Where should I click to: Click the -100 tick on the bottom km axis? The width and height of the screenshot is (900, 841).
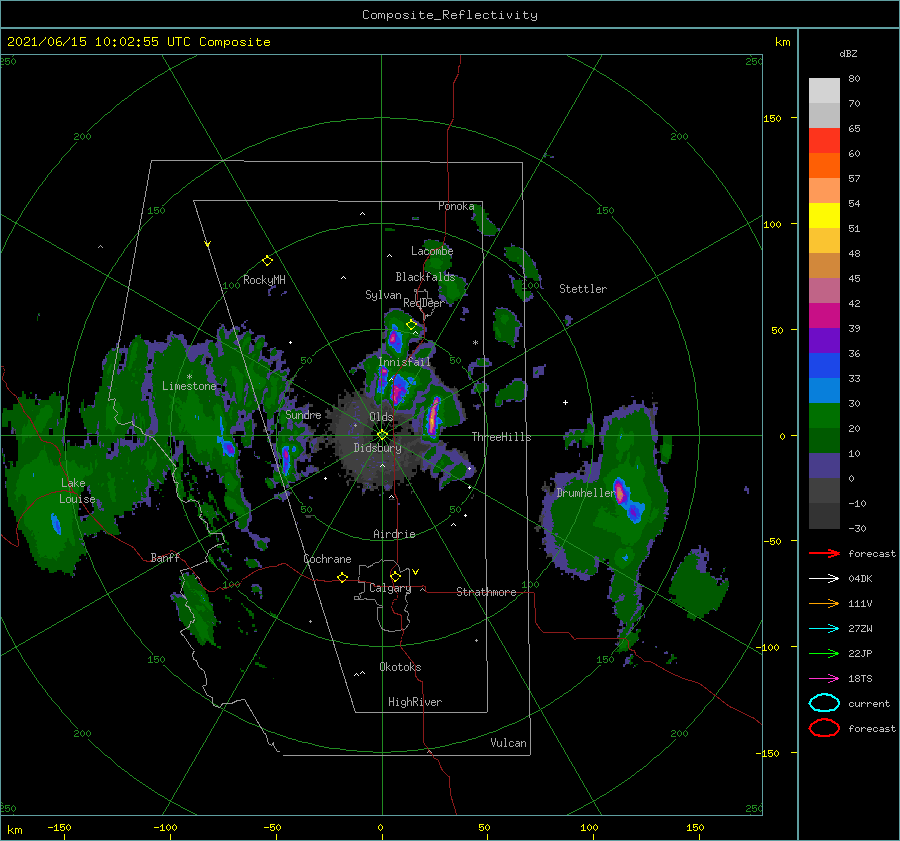coord(165,827)
